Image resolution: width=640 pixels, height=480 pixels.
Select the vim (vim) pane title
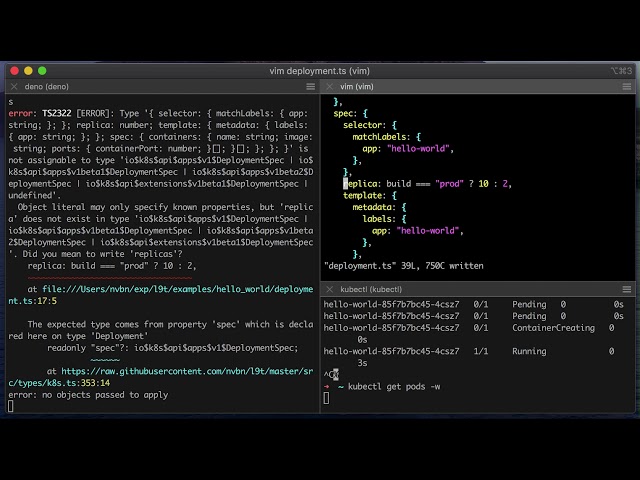(357, 87)
